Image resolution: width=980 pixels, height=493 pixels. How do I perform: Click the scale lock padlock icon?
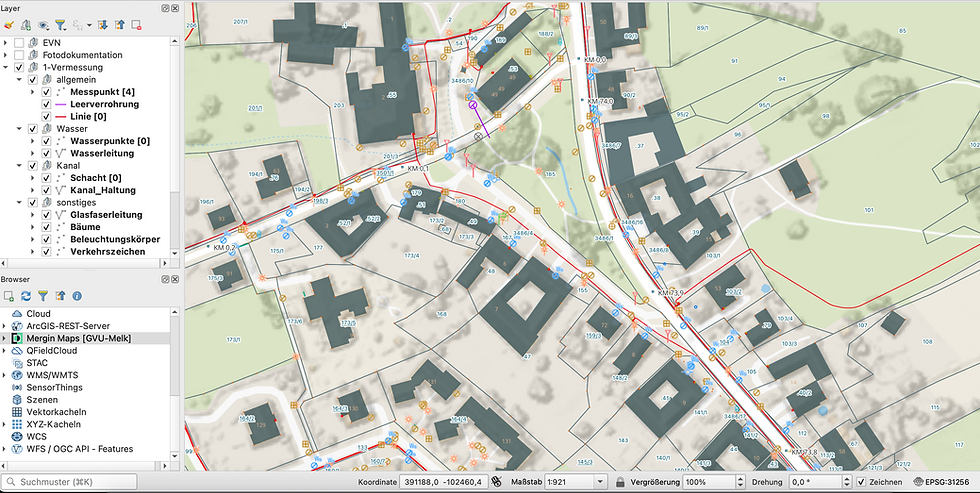[620, 482]
